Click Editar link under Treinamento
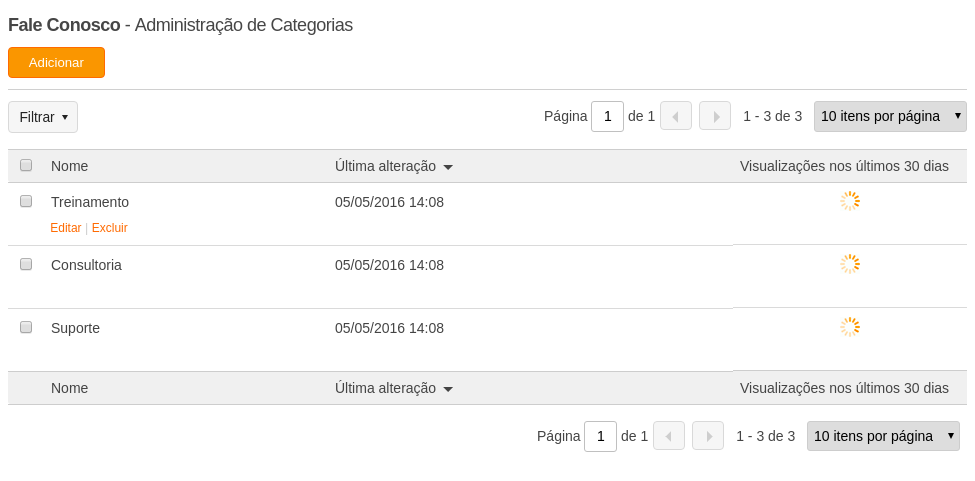The width and height of the screenshot is (975, 481). 66,227
